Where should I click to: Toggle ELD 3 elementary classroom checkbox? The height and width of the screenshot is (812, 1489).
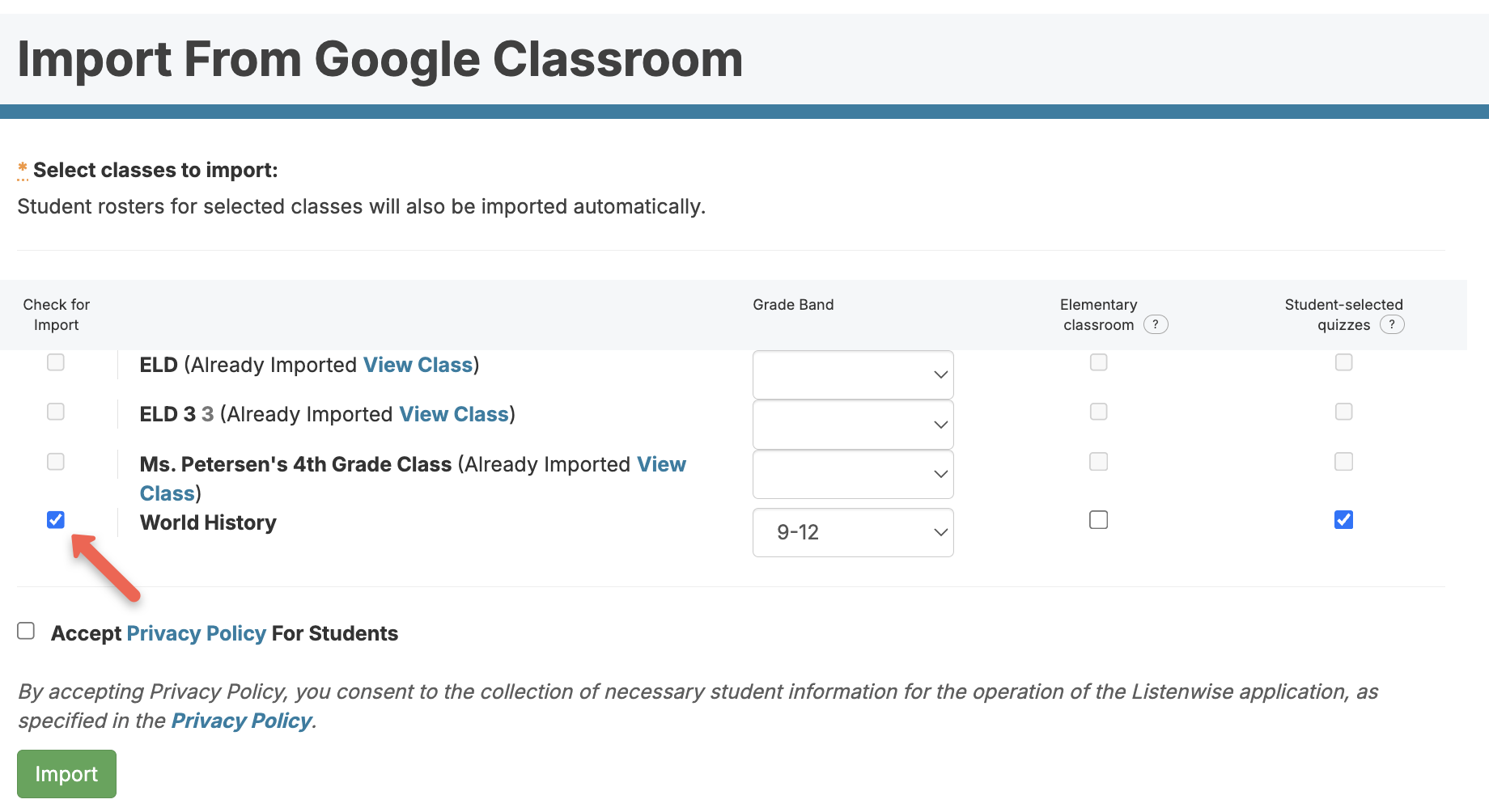[x=1098, y=412]
